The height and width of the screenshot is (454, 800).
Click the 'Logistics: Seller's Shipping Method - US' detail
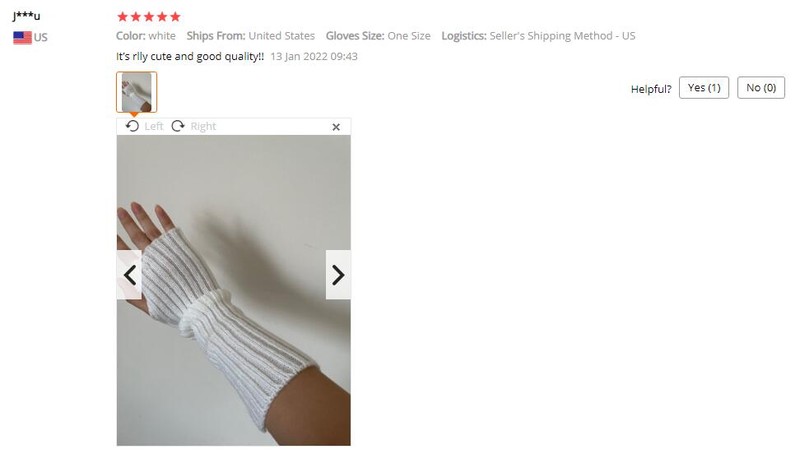[x=538, y=36]
